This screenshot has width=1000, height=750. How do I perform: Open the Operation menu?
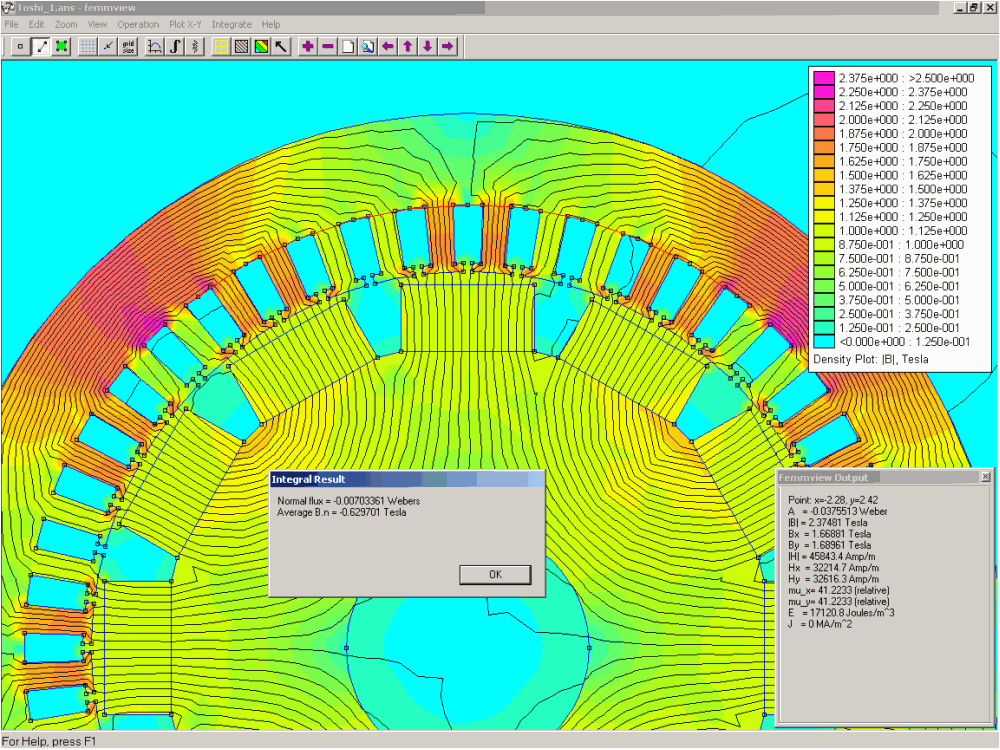click(138, 24)
